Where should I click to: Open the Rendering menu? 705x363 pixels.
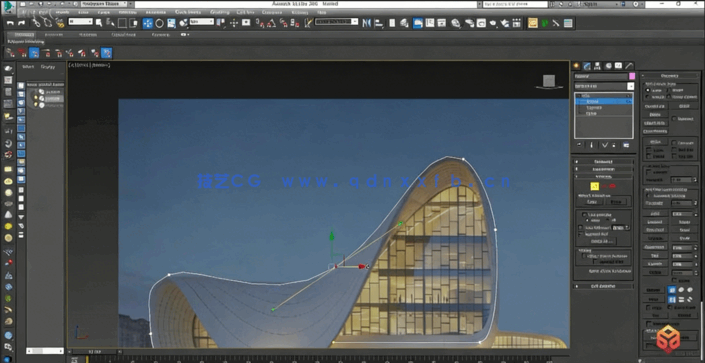pyautogui.click(x=219, y=12)
